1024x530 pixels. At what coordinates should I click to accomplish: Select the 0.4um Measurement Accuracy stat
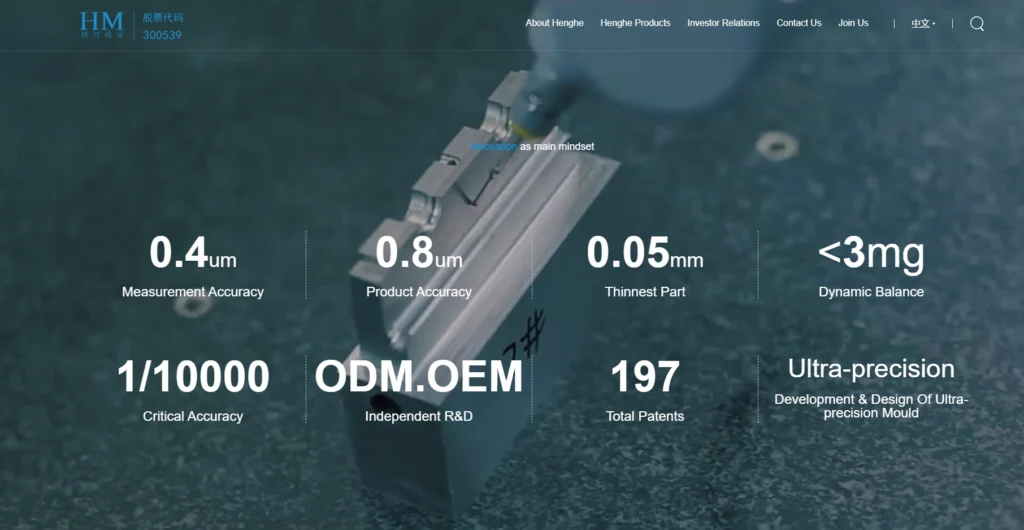[193, 254]
